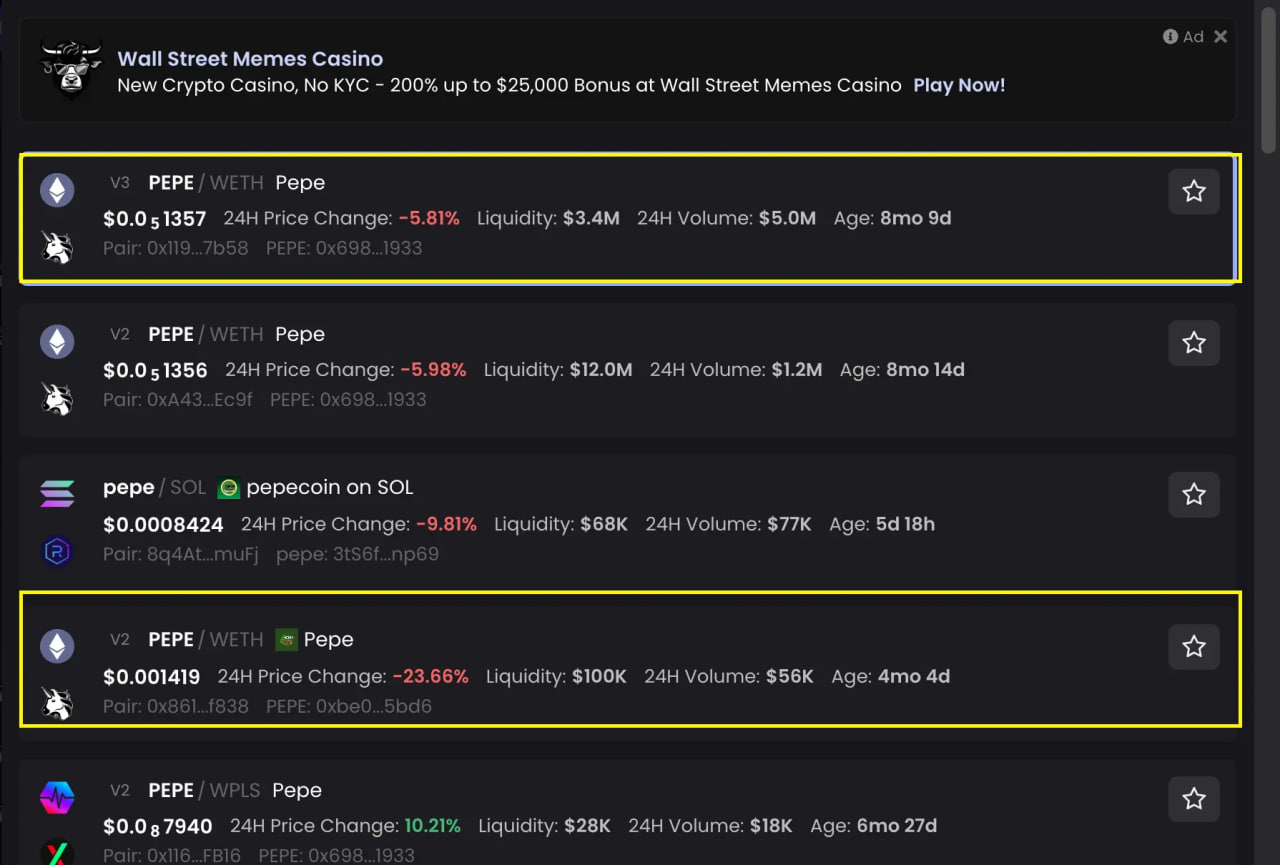This screenshot has height=865, width=1280.
Task: Click the ad info icon
Action: (1170, 36)
